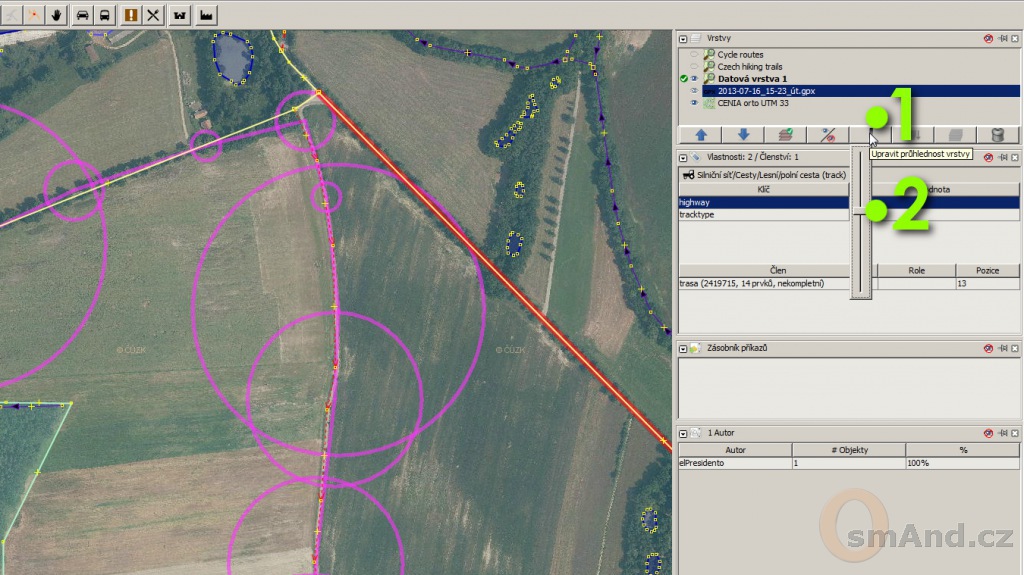Click the show/hide layer eye button
Viewport: 1024px width, 575px height.
828,135
